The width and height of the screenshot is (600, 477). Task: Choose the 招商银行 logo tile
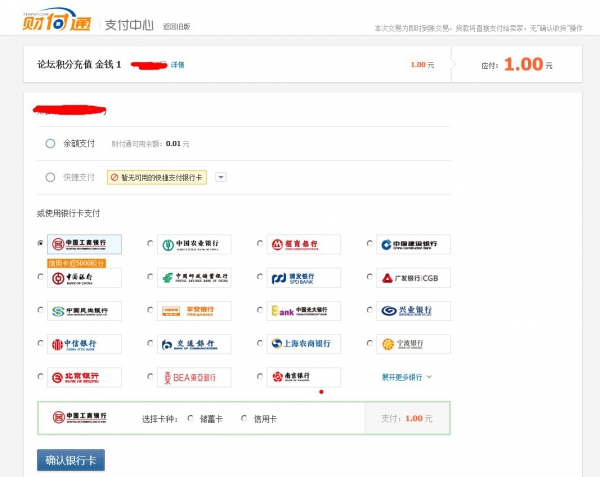point(303,244)
